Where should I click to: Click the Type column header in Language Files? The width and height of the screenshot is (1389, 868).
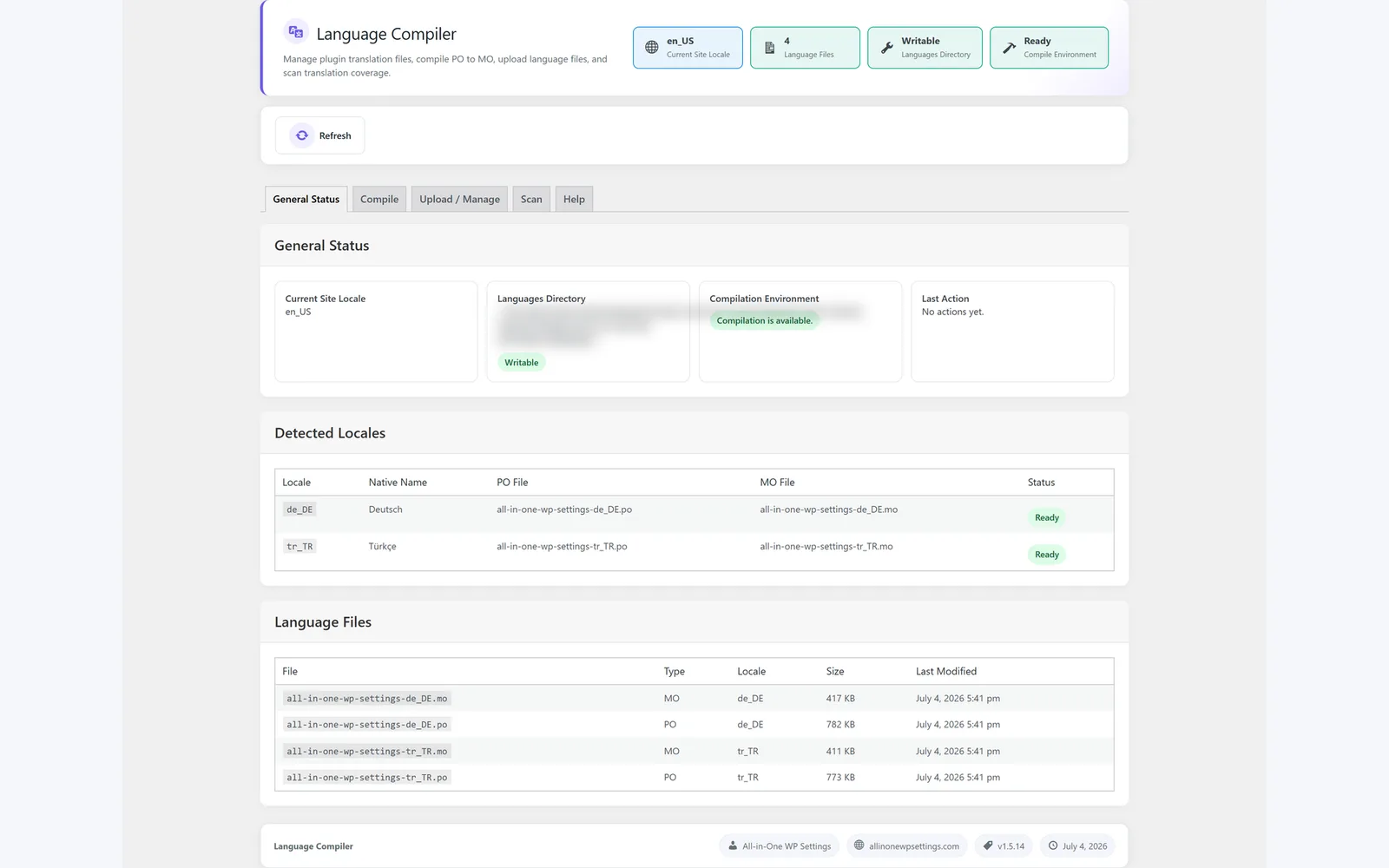click(675, 672)
